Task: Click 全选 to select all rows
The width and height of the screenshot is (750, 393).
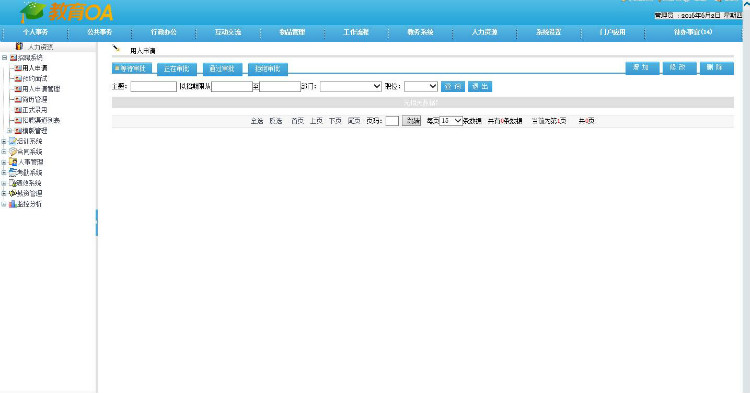Action: pos(257,121)
